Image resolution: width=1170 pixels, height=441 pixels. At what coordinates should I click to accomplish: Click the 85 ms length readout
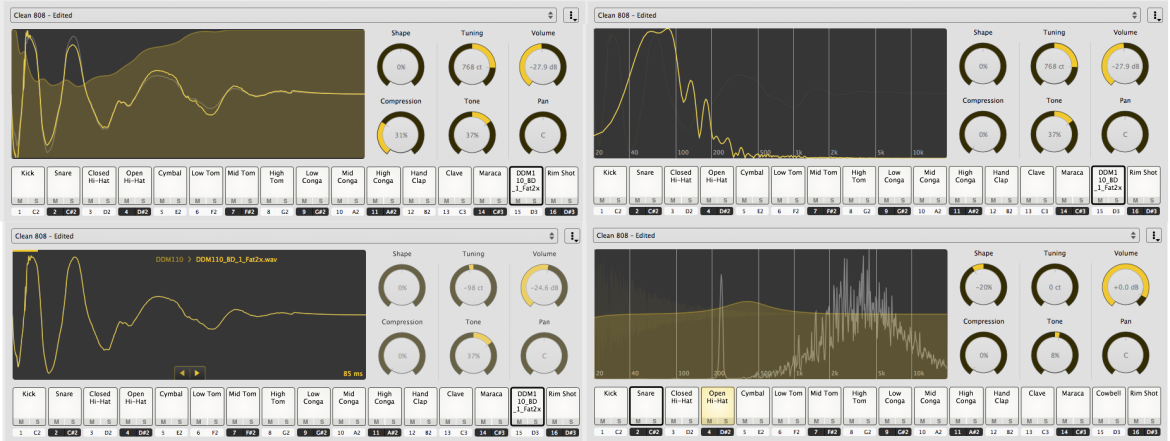352,373
